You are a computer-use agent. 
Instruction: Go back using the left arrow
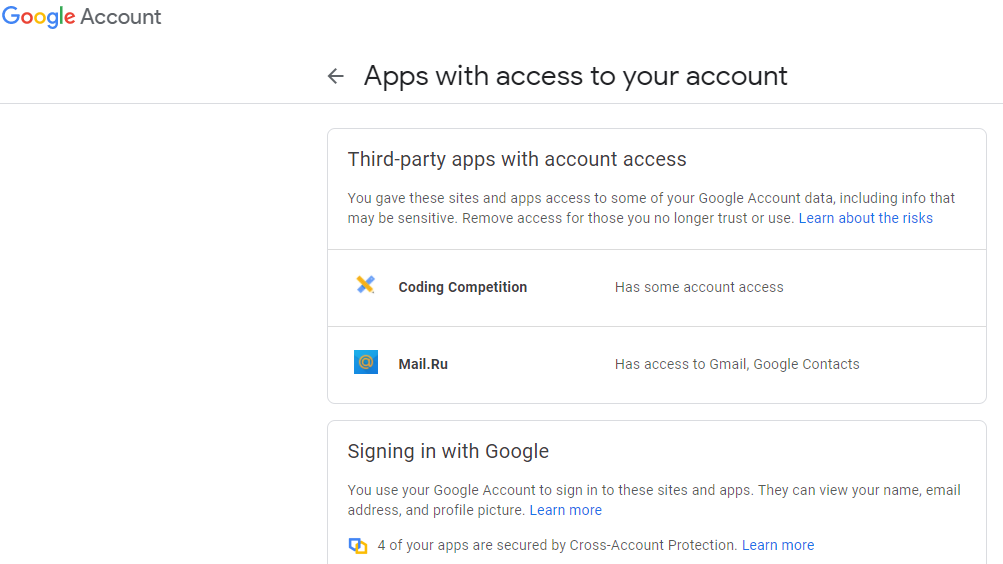336,76
